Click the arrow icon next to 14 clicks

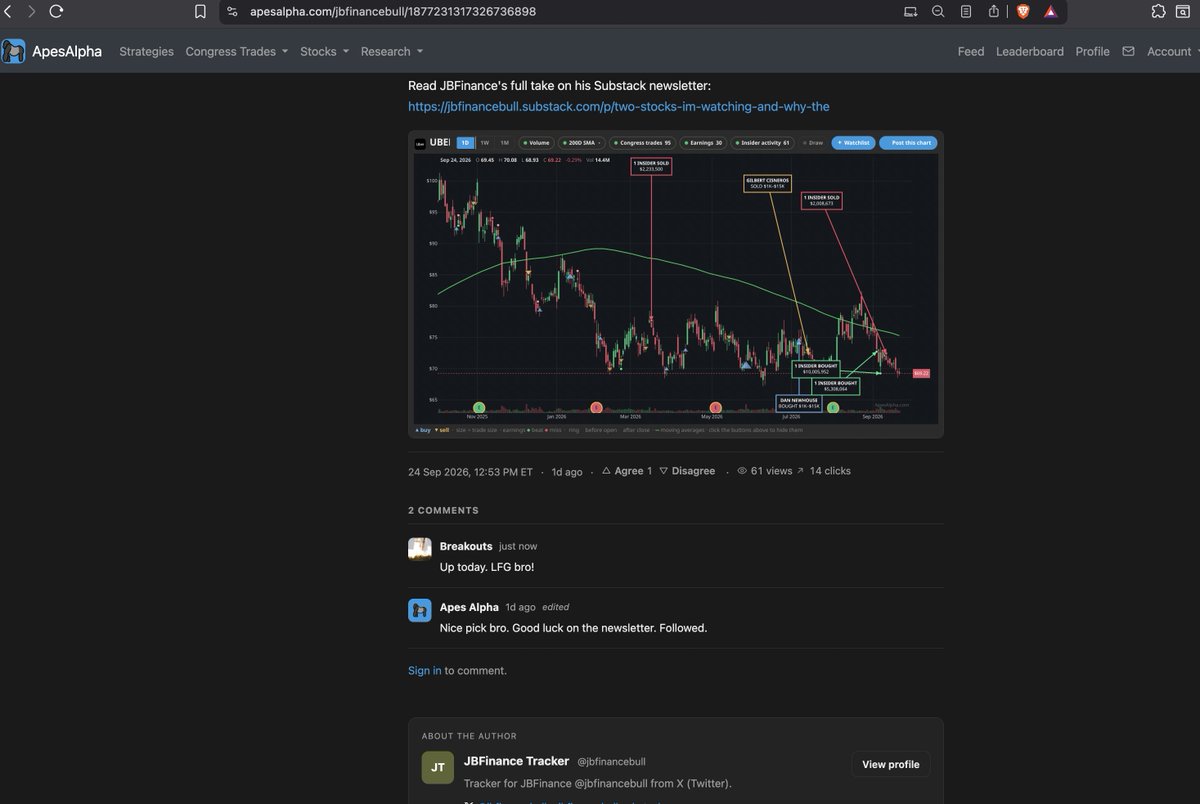(x=800, y=471)
